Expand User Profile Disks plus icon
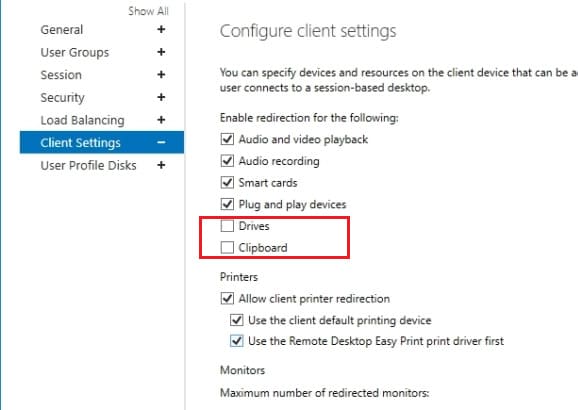This screenshot has width=578, height=410. point(161,165)
